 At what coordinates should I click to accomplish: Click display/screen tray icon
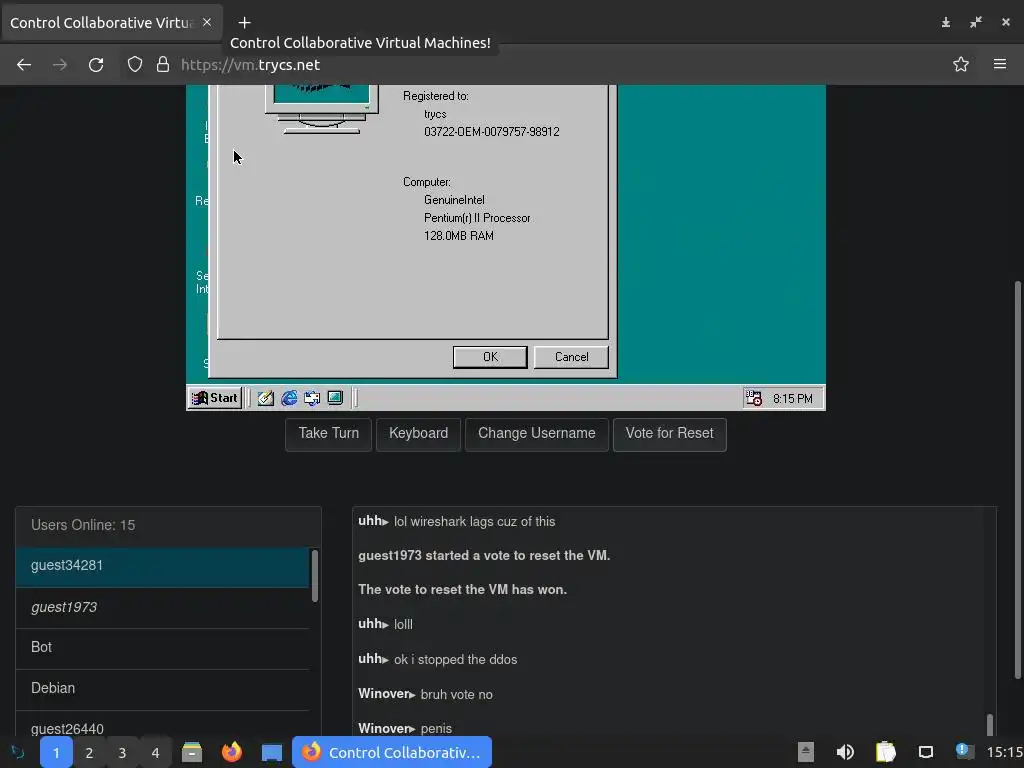click(x=925, y=752)
